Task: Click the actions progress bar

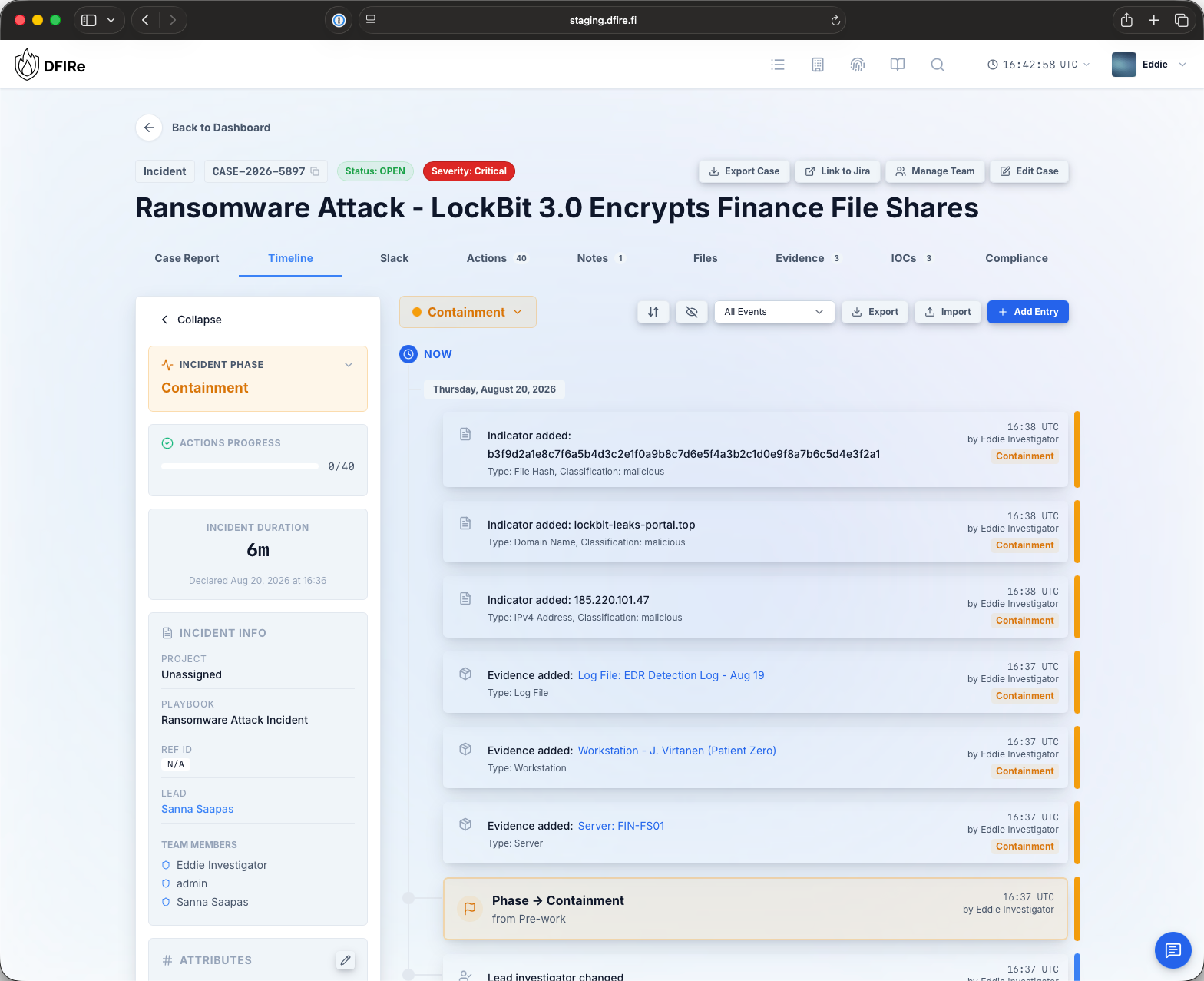Action: pos(240,466)
